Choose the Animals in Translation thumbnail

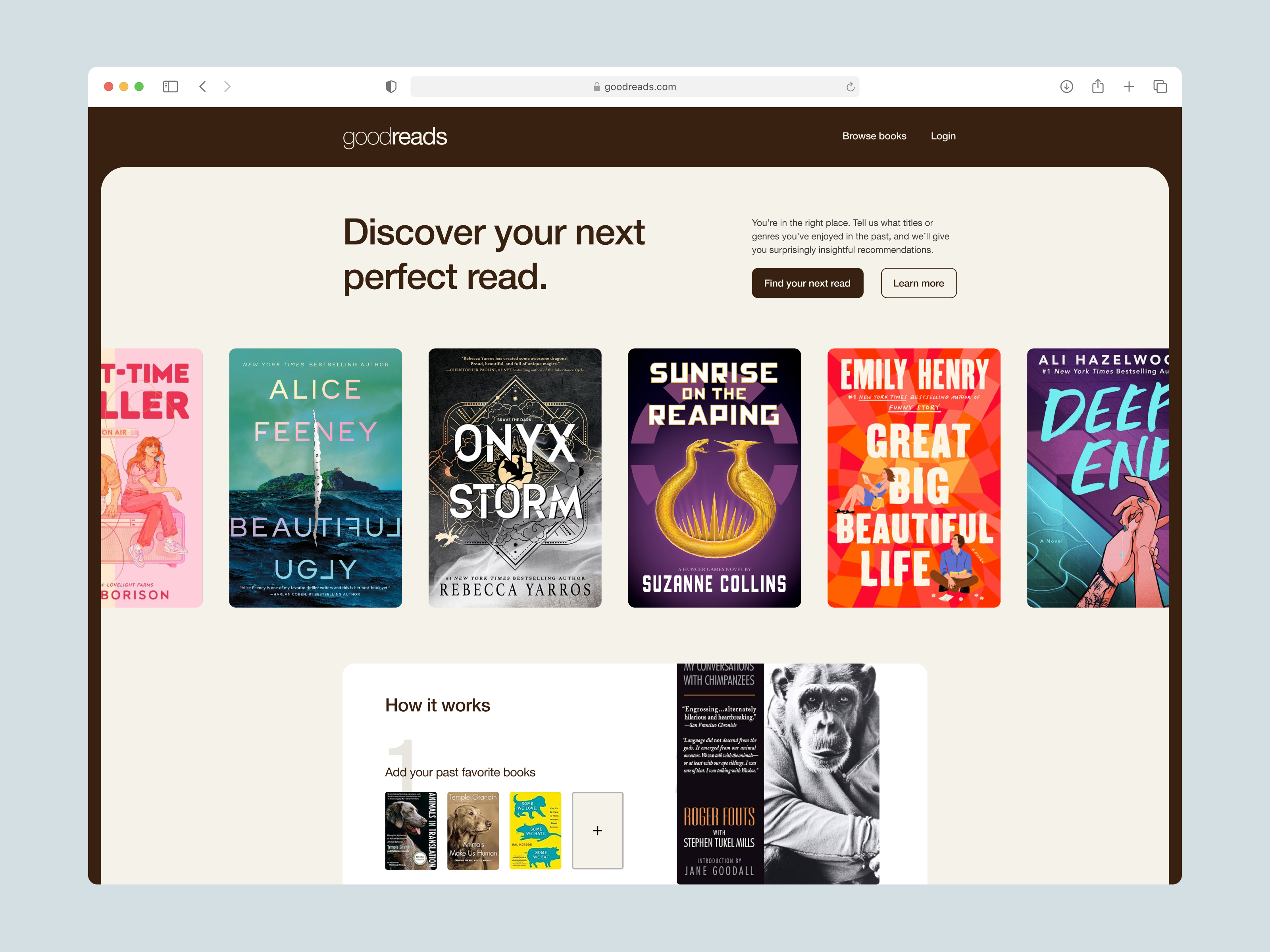point(410,830)
